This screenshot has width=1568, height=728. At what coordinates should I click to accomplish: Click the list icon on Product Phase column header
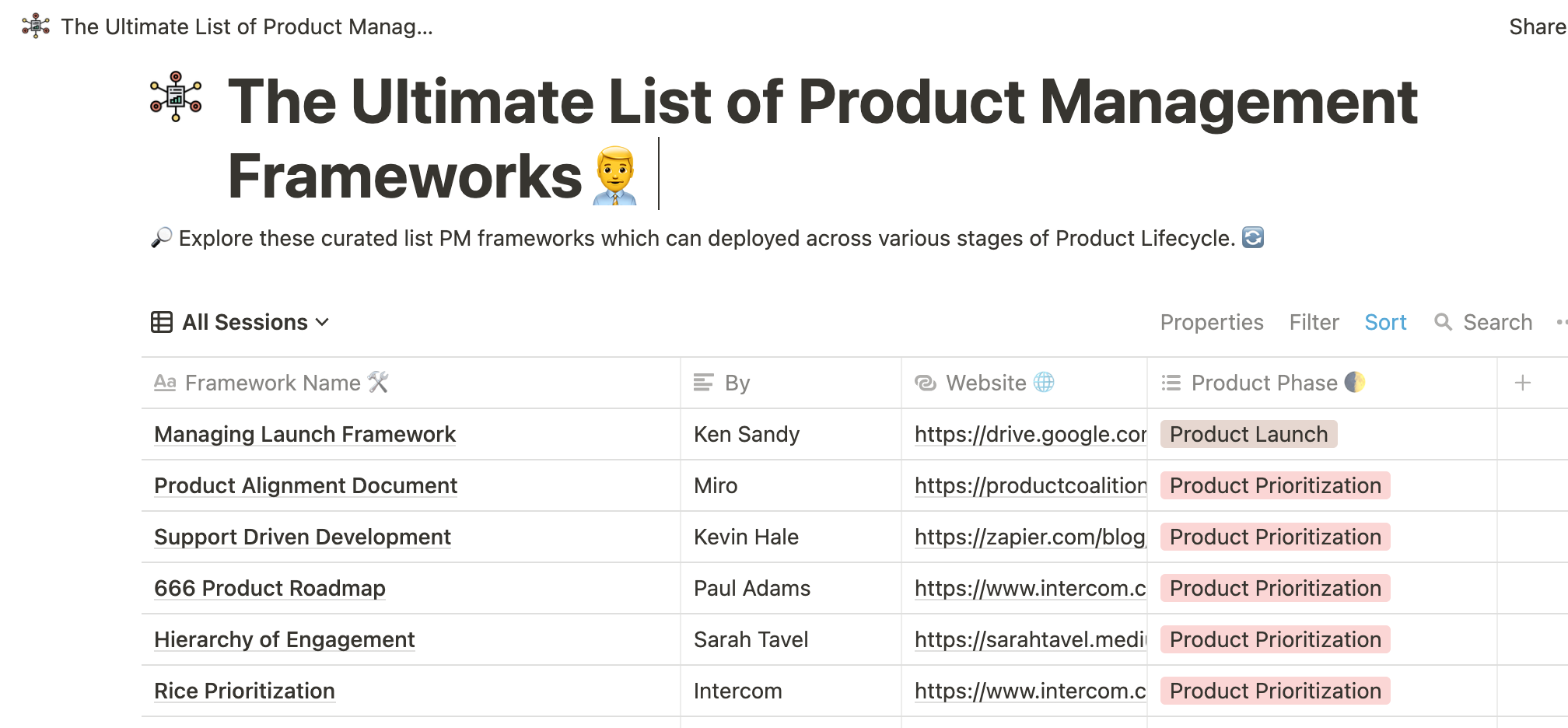click(1171, 383)
